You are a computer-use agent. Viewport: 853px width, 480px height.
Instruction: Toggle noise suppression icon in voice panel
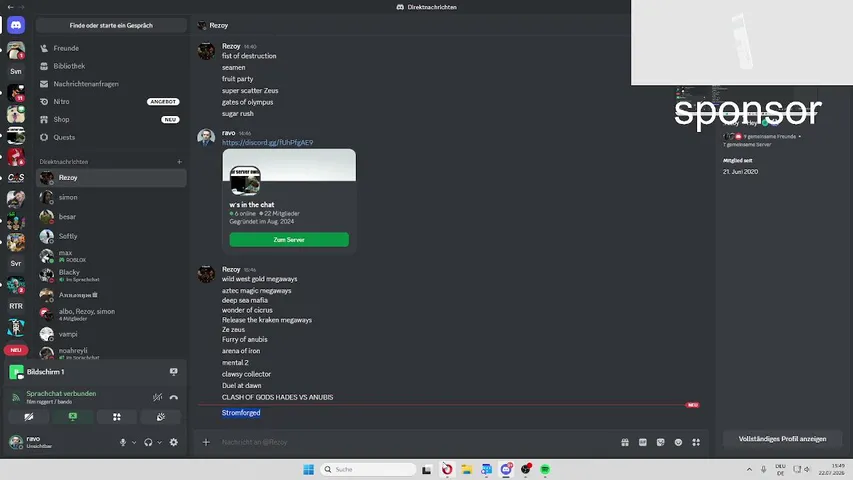pos(157,397)
